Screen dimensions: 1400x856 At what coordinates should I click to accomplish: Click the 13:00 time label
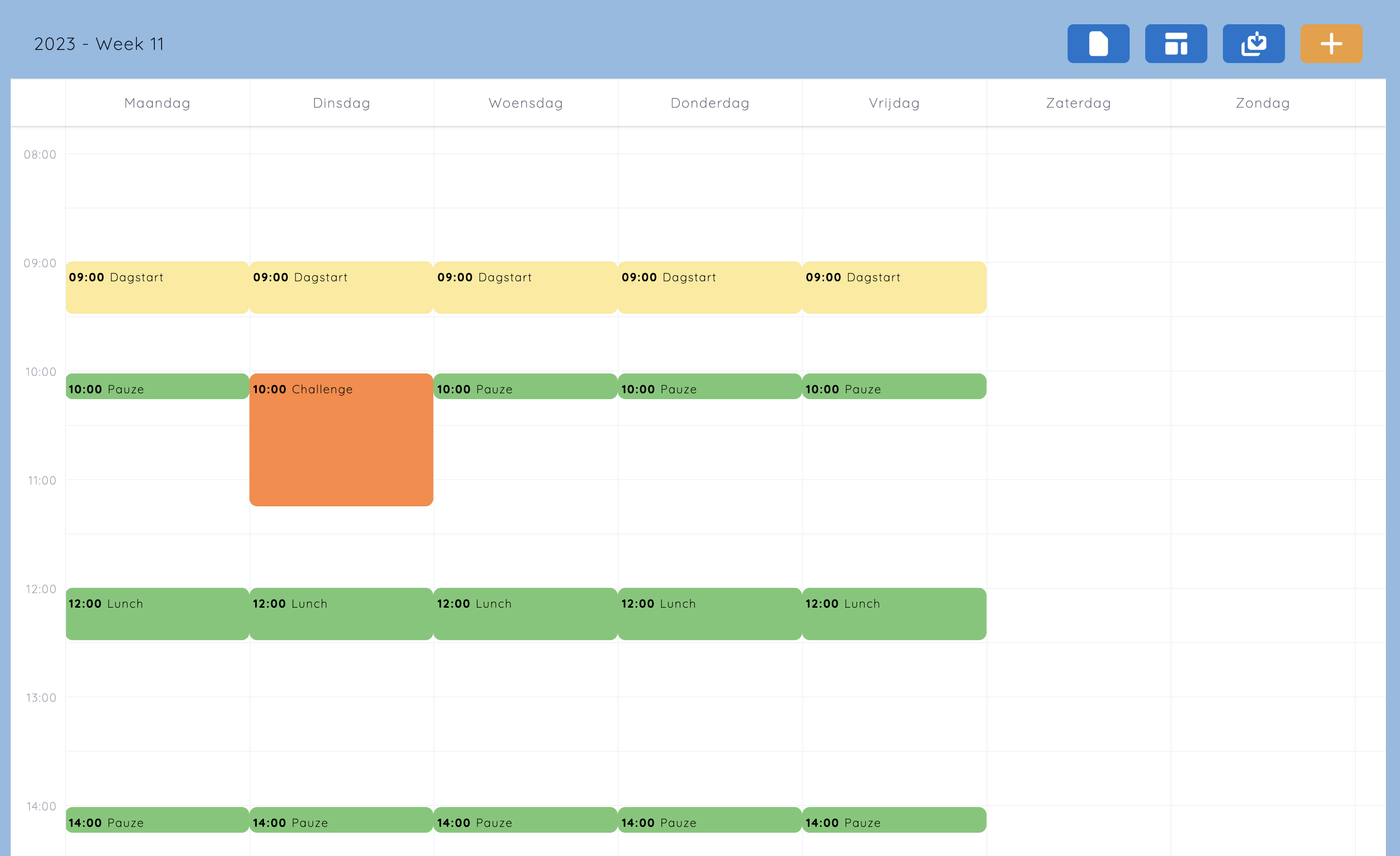41,697
